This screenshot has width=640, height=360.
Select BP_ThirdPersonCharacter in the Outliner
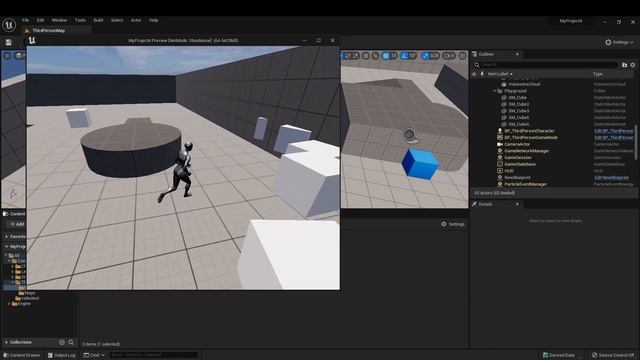click(529, 131)
